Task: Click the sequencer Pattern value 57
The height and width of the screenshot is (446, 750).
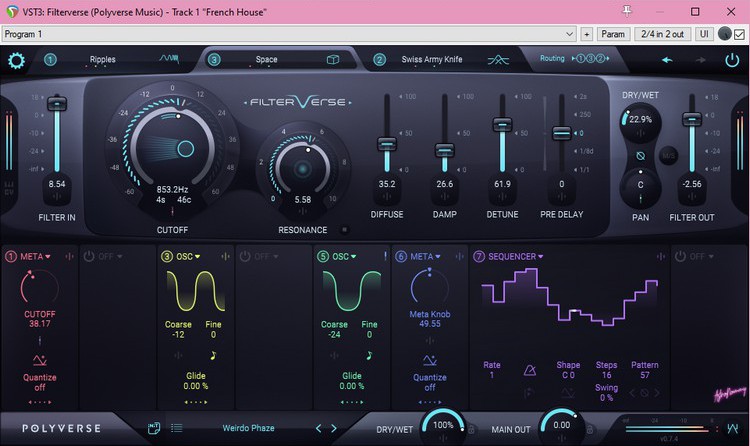Action: [x=645, y=375]
